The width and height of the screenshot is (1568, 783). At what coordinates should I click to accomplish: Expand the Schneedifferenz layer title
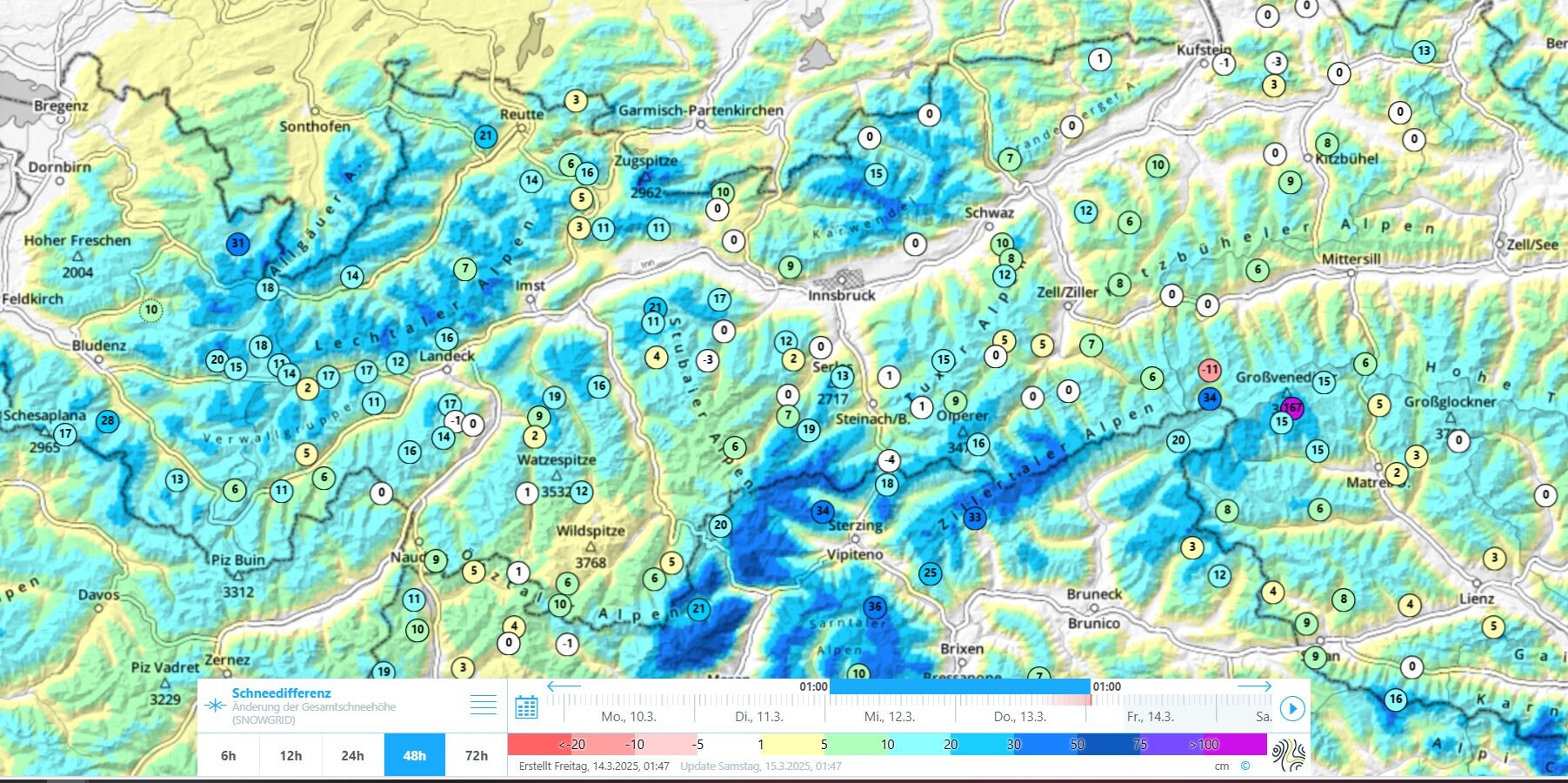281,693
